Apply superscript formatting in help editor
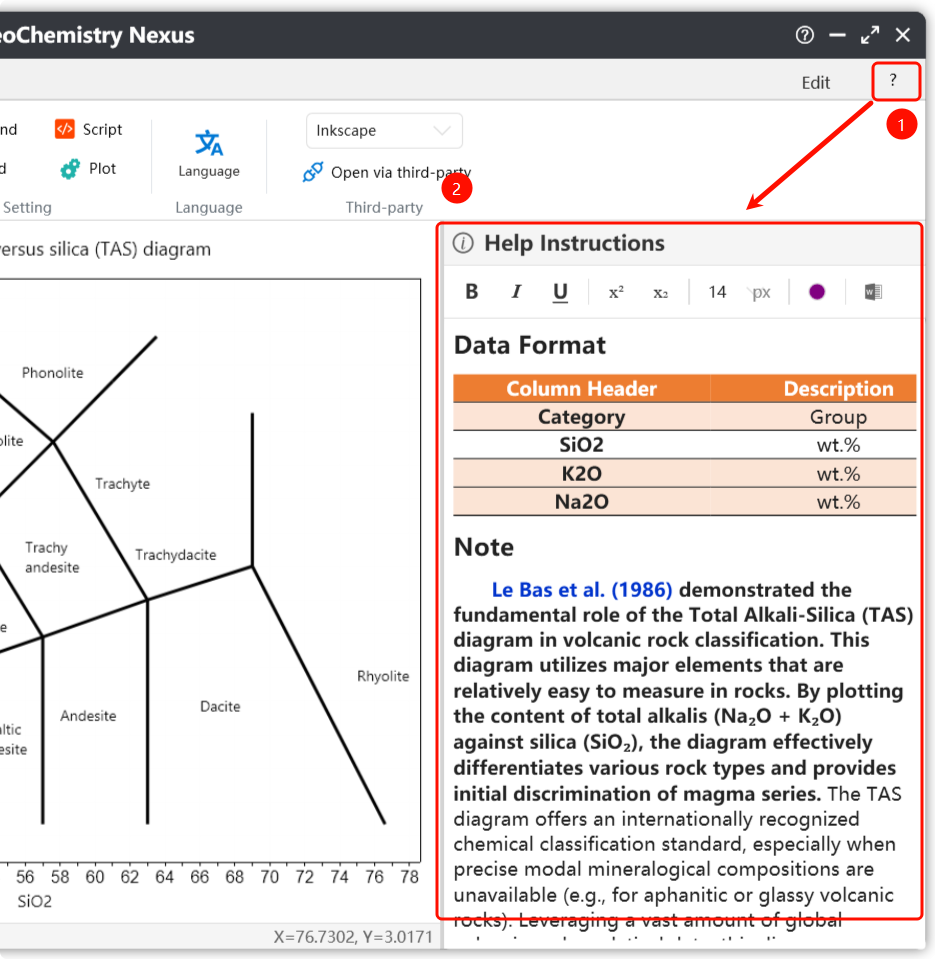This screenshot has width=935, height=959. tap(616, 292)
